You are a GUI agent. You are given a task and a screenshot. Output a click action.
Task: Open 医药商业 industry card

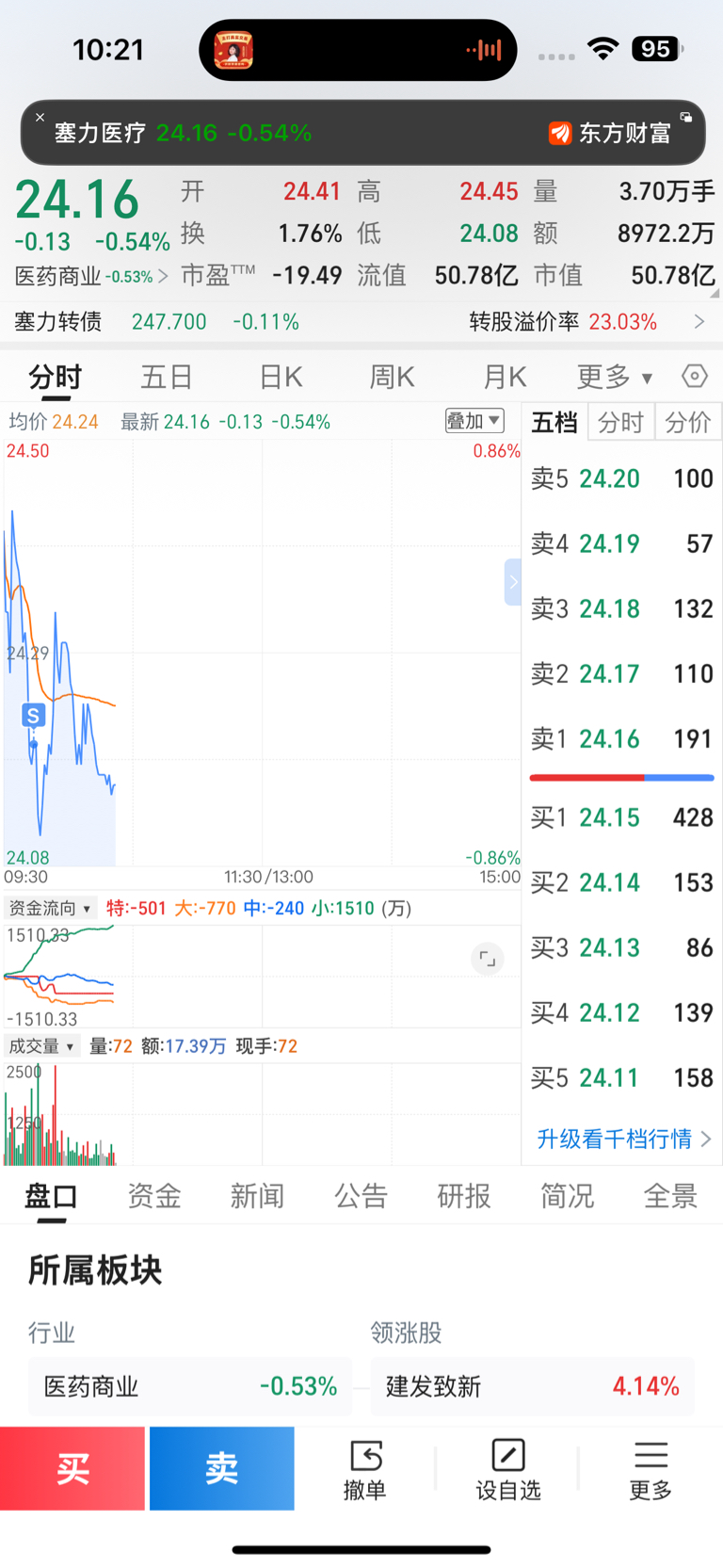(x=190, y=1386)
